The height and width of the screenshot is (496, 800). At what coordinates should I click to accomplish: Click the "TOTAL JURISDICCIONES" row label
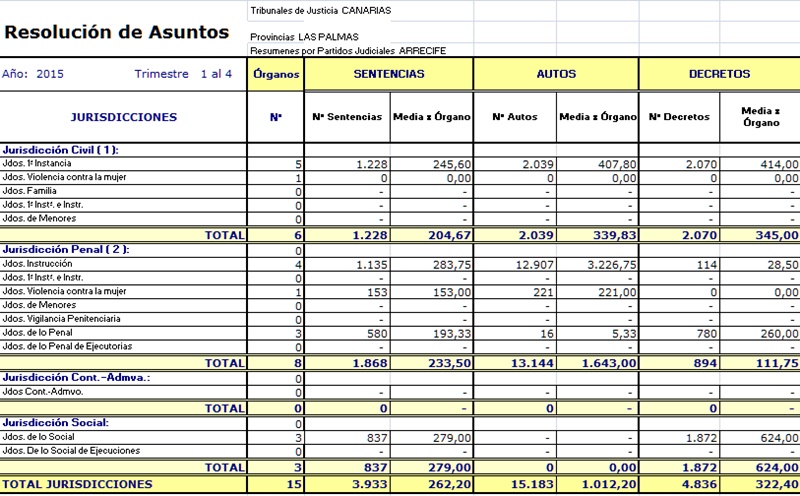(x=78, y=484)
